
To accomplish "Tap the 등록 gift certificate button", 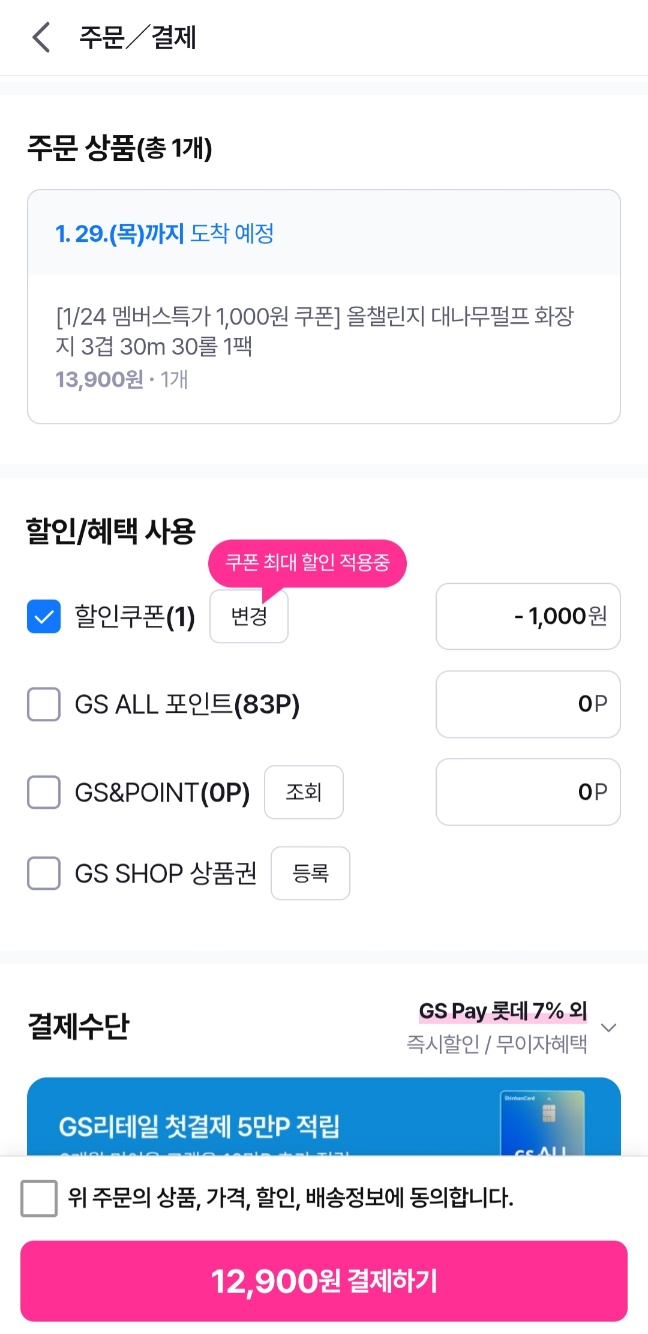I will (x=310, y=874).
